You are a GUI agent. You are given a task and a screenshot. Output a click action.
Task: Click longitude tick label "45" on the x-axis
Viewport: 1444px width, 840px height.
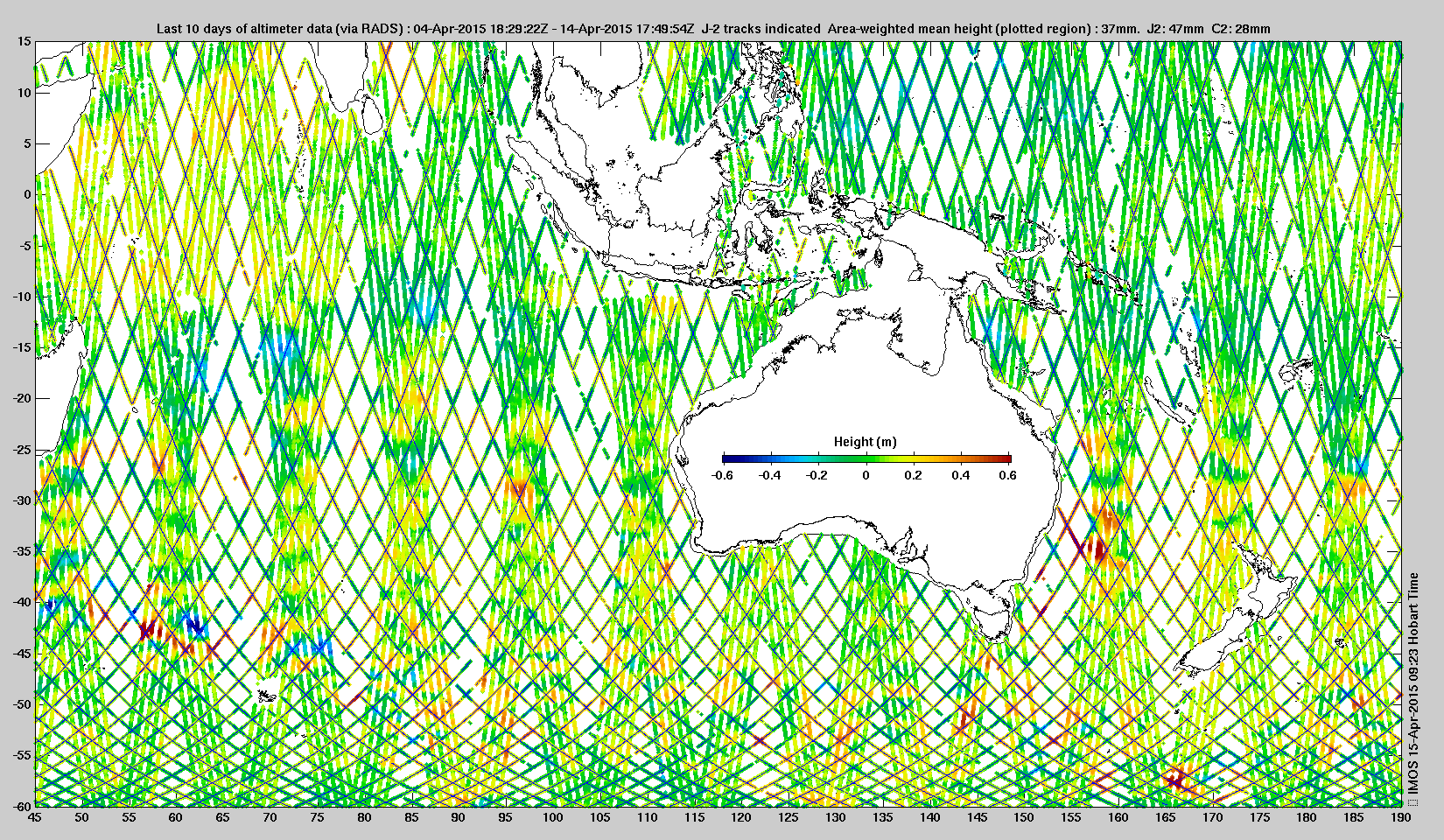(34, 817)
